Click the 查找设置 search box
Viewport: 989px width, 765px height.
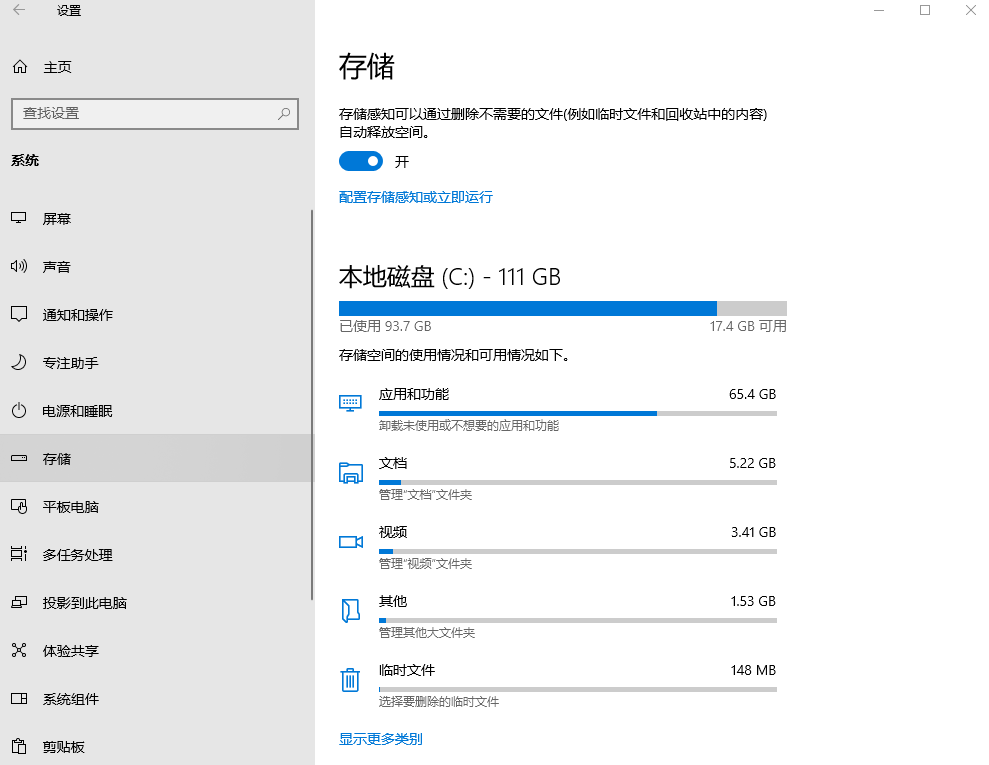155,113
